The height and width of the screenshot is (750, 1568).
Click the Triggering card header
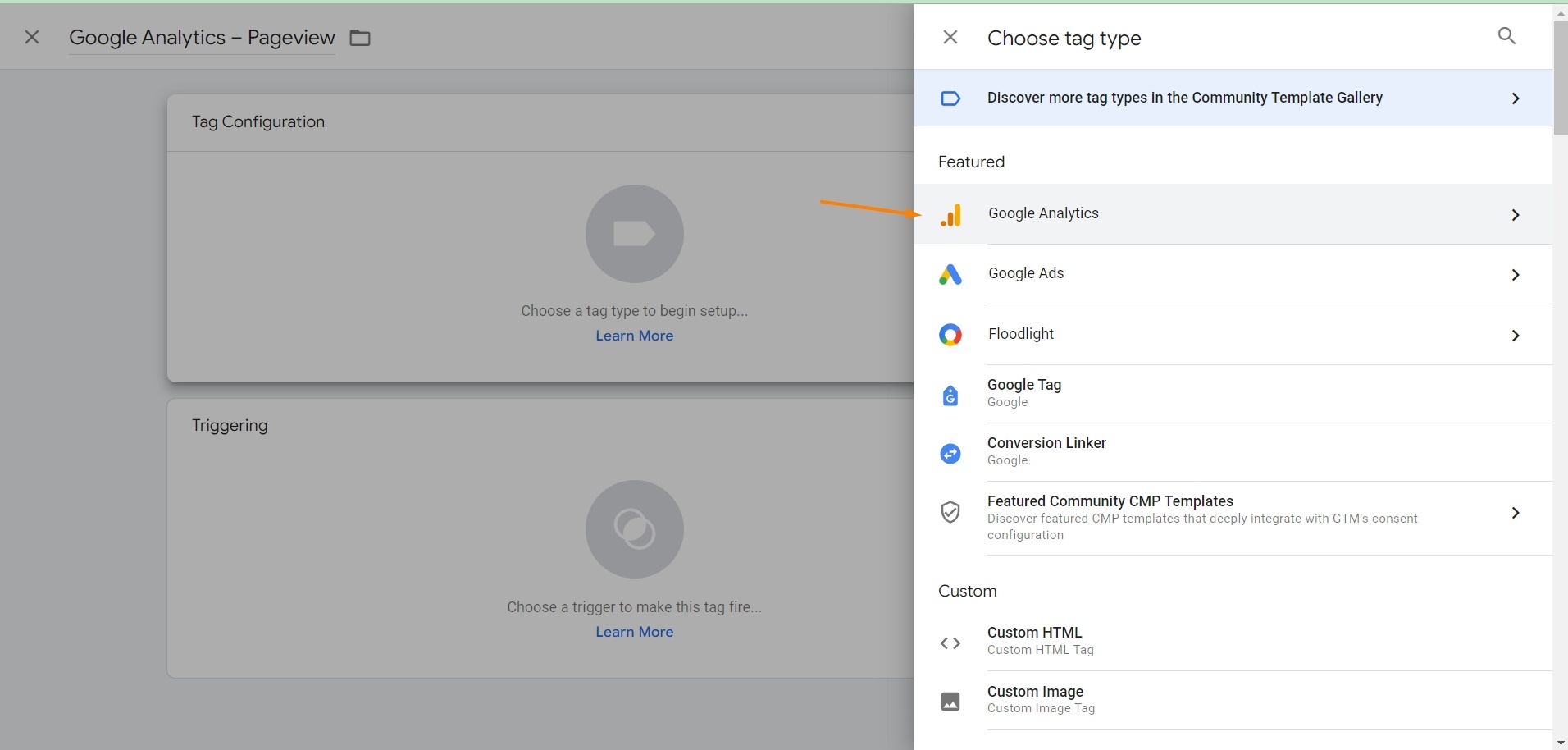coord(230,425)
